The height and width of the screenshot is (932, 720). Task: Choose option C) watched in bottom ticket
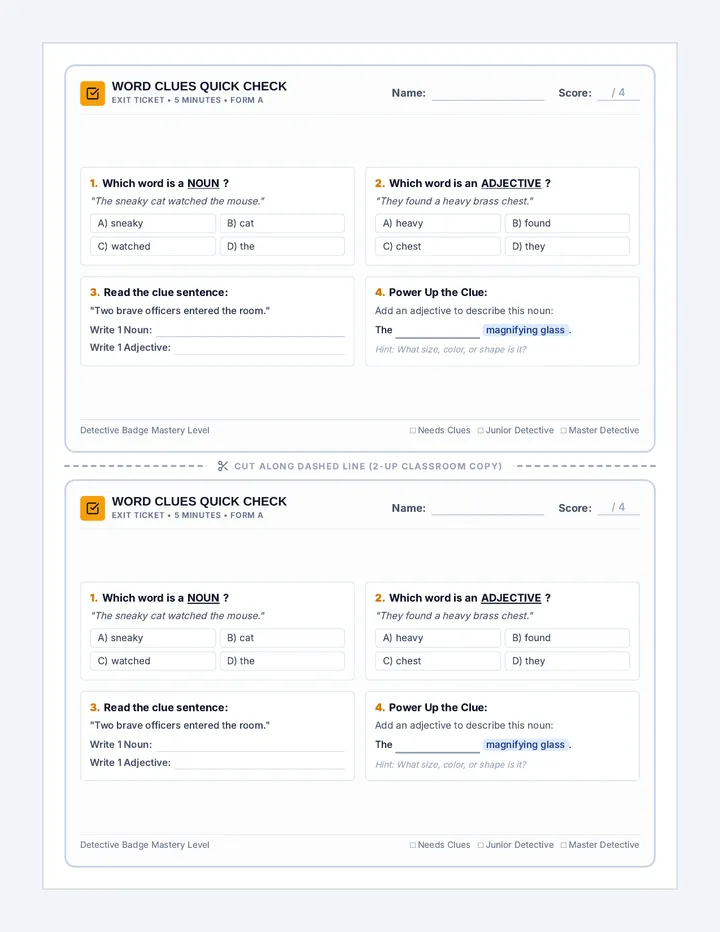(153, 661)
